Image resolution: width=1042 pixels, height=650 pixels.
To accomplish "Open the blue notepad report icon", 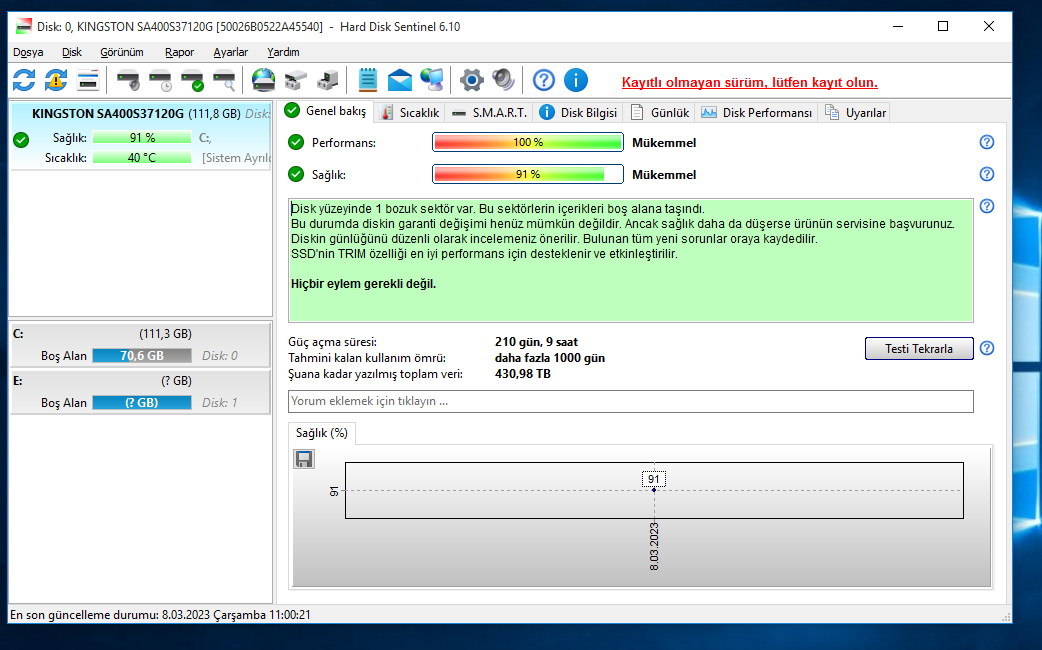I will pyautogui.click(x=367, y=80).
